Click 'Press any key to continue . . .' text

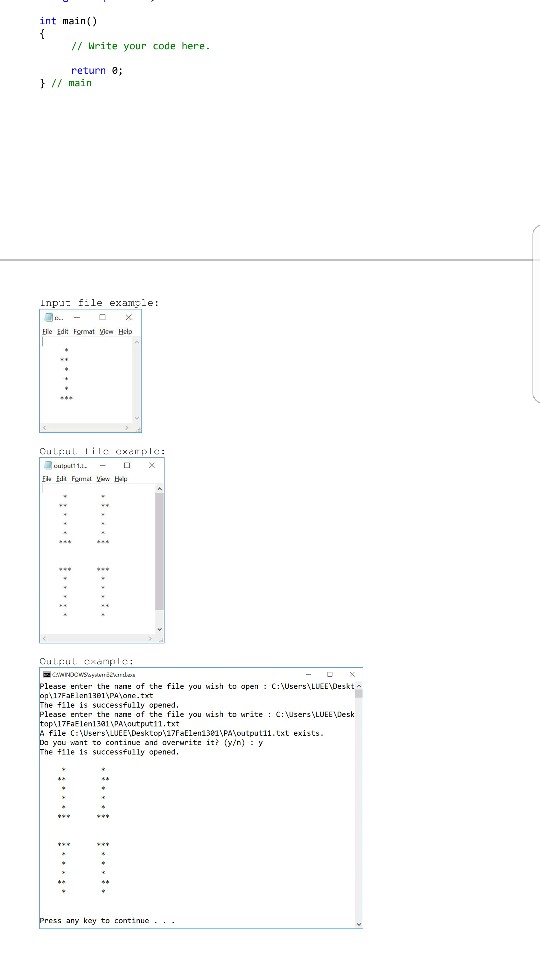107,921
